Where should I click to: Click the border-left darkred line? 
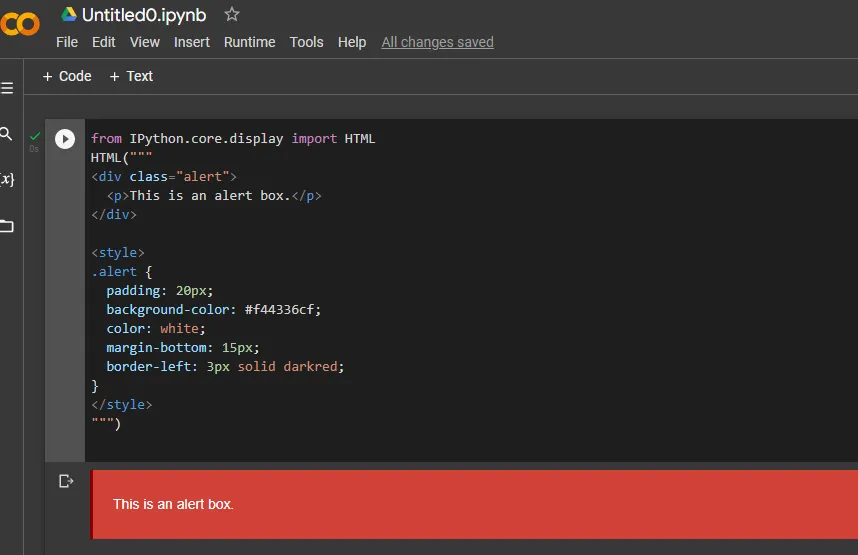225,366
